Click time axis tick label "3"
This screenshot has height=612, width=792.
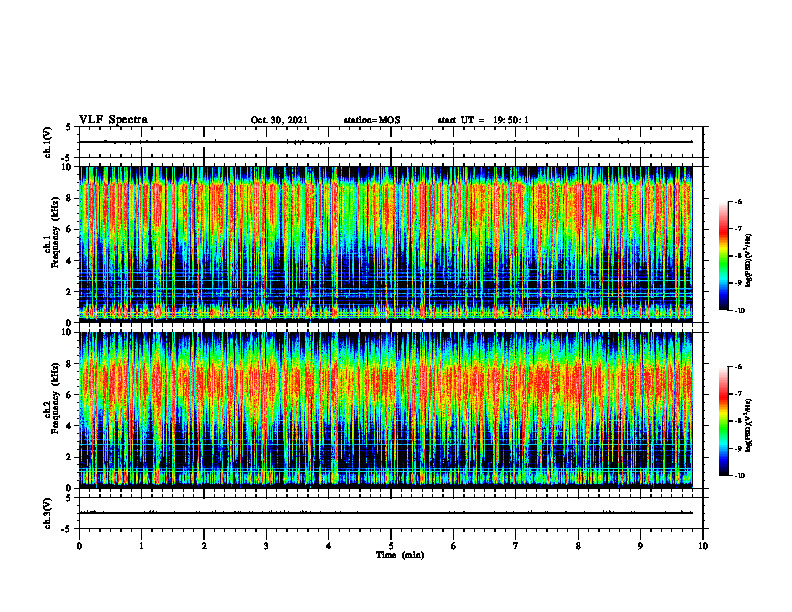266,546
